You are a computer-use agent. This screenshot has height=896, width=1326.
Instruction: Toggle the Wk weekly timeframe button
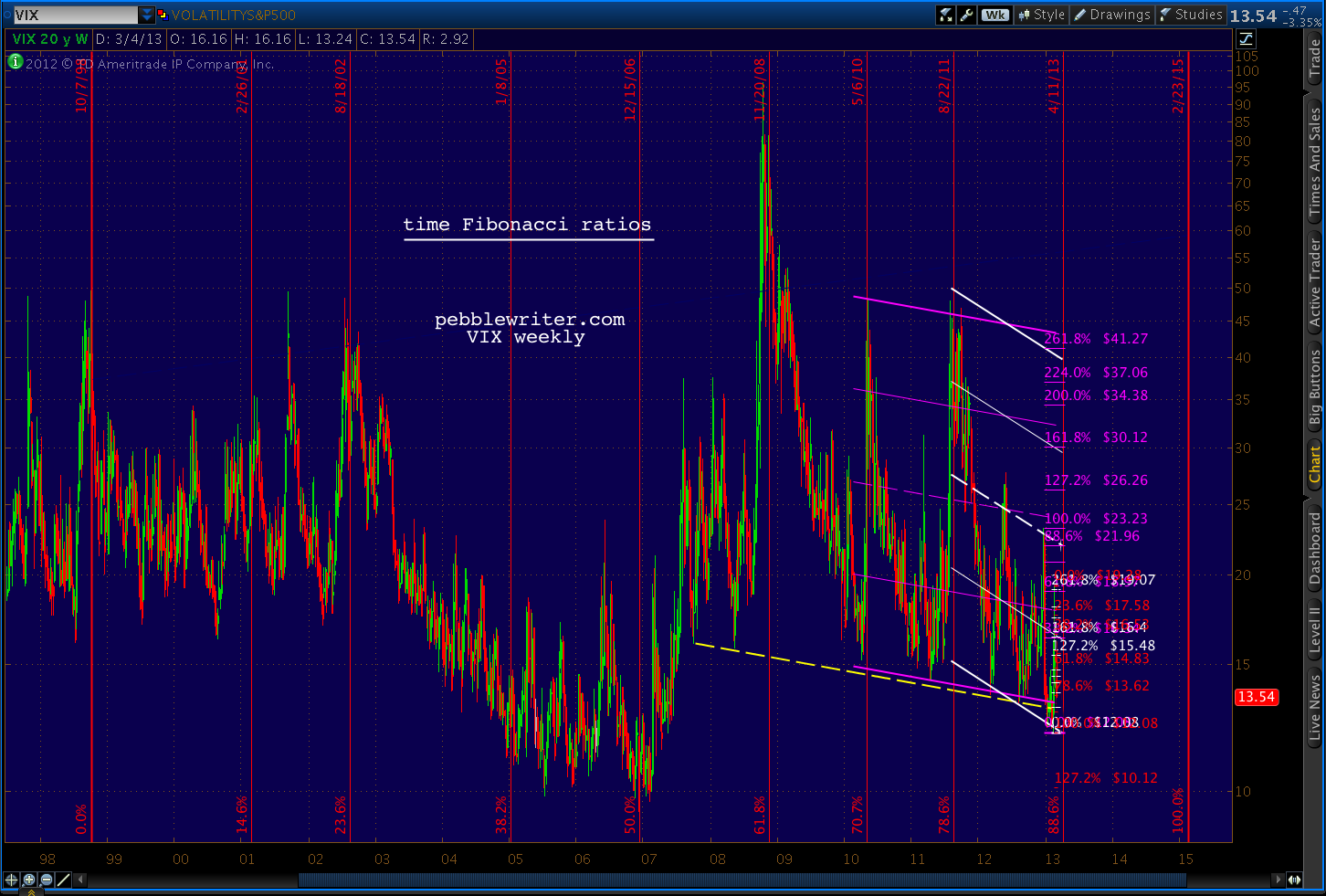point(996,15)
